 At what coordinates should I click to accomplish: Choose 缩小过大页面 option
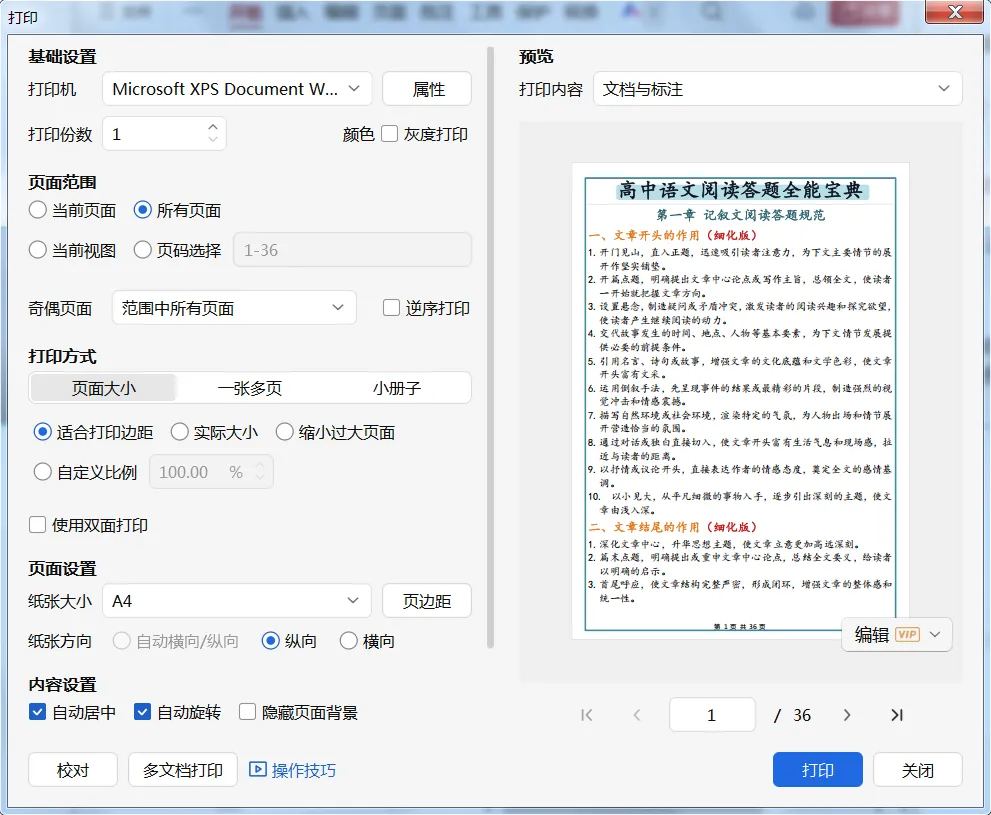click(x=285, y=432)
